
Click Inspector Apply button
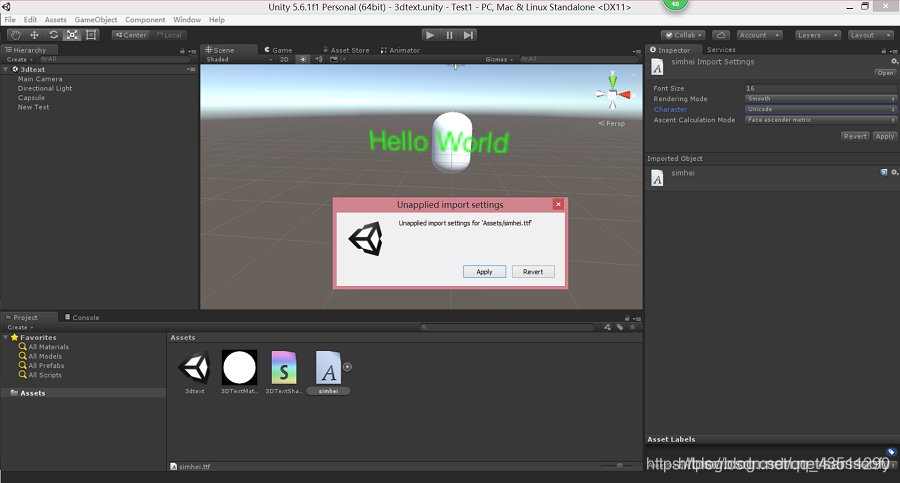tap(885, 136)
